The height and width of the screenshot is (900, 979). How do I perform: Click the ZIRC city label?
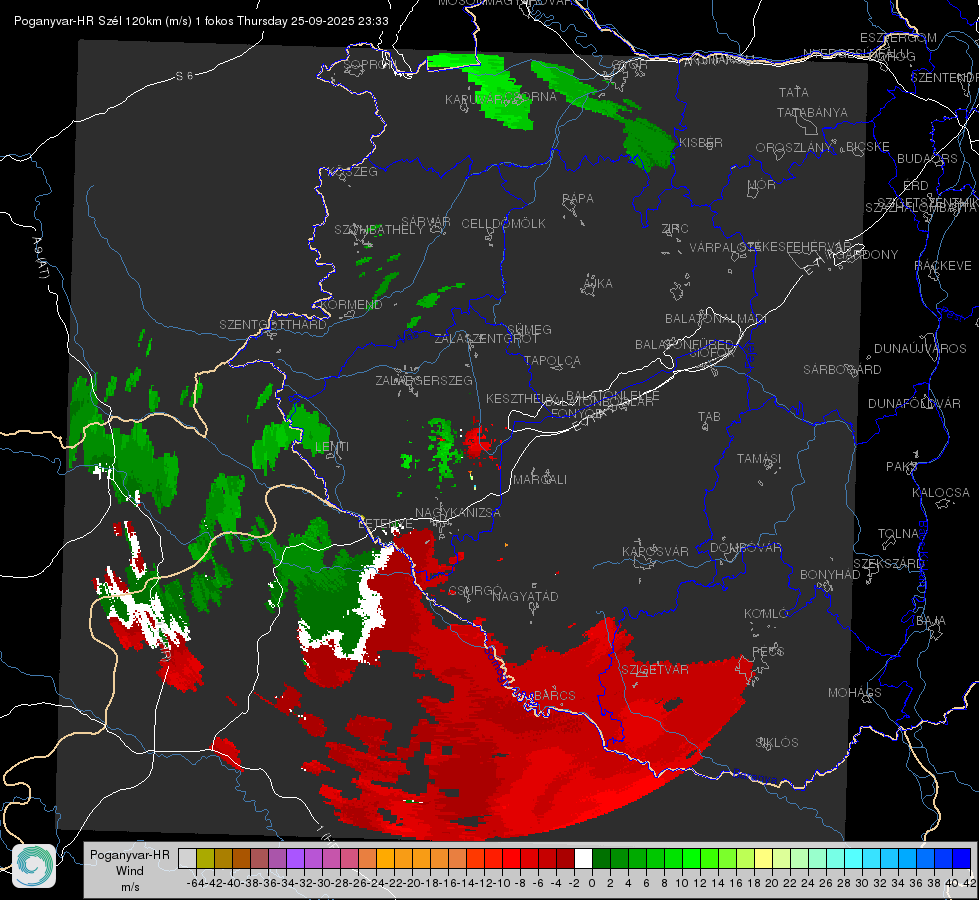[x=675, y=228]
